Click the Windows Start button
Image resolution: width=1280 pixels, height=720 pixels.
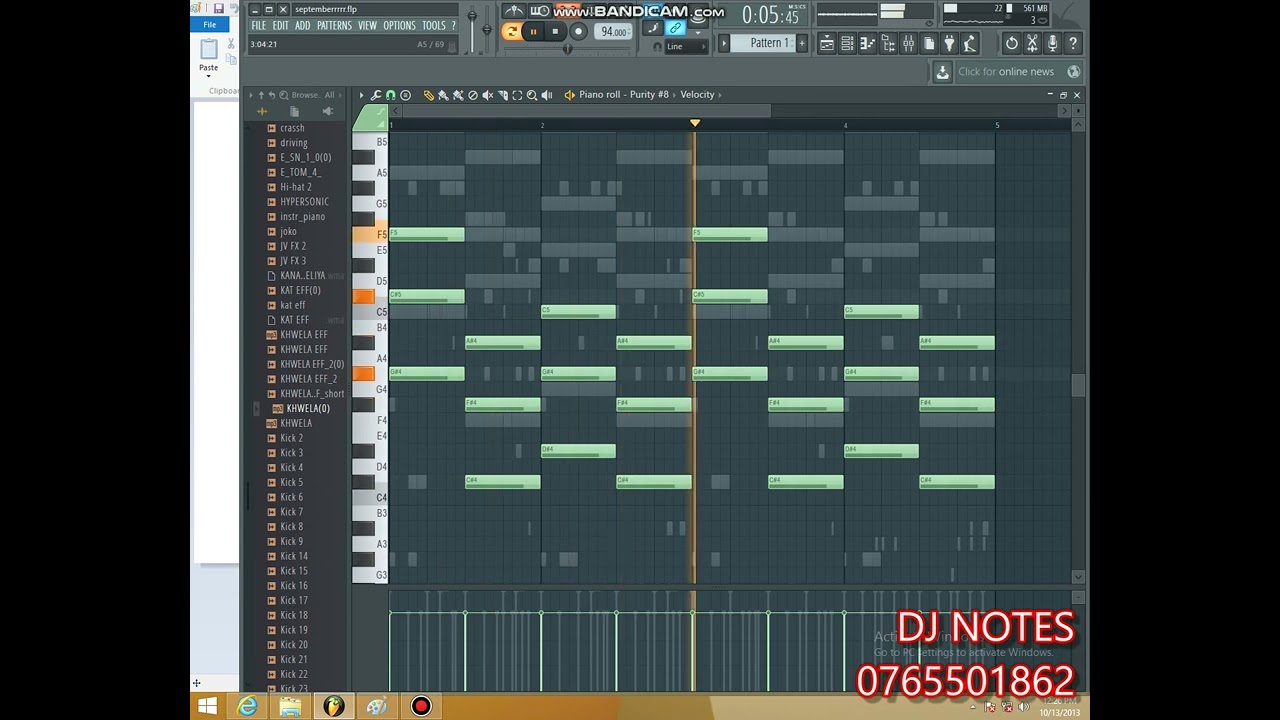(x=207, y=707)
